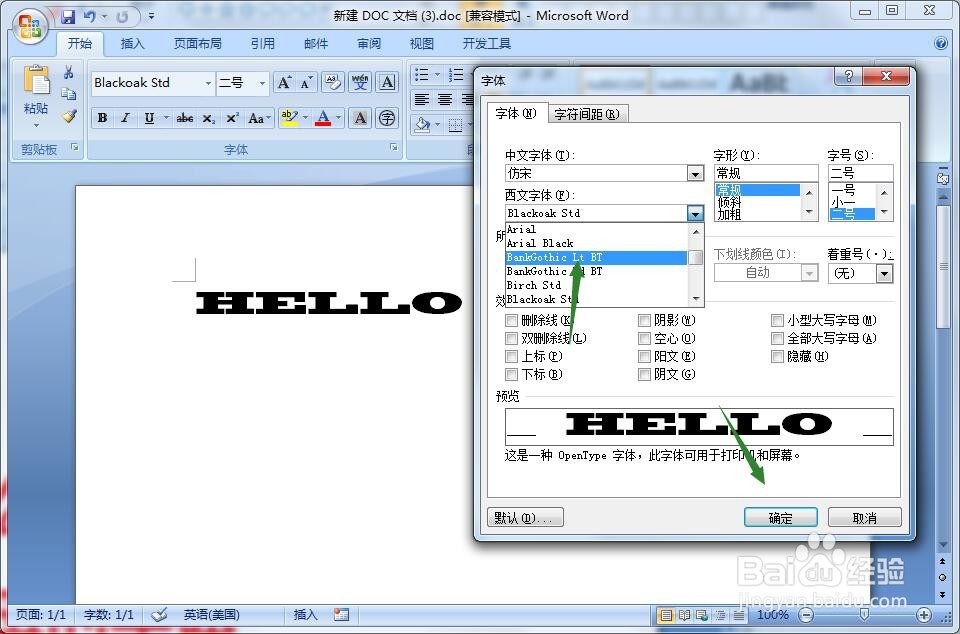Image resolution: width=960 pixels, height=634 pixels.
Task: Open 着重号 emphasis mark dropdown
Action: coord(883,273)
